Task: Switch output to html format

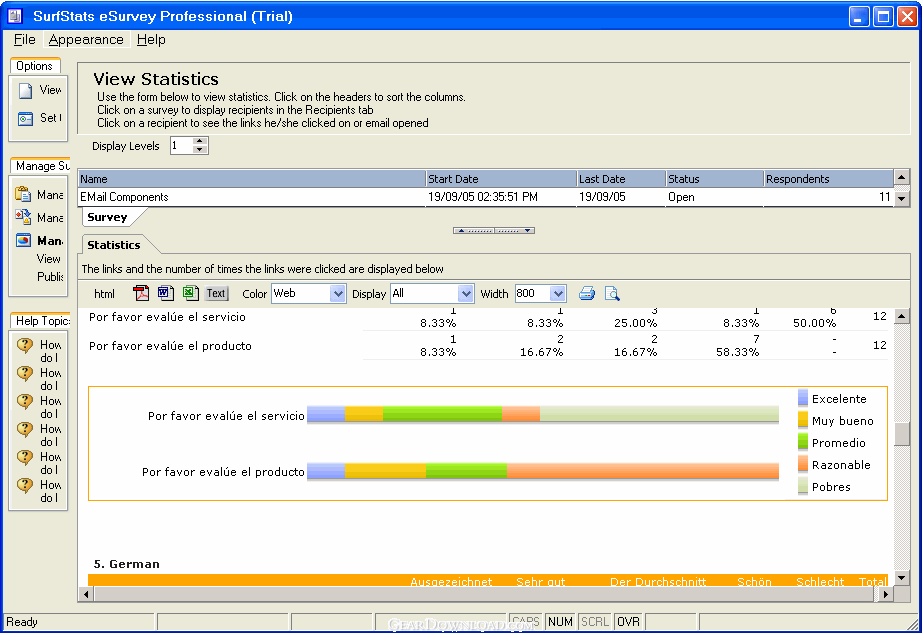Action: click(x=105, y=293)
